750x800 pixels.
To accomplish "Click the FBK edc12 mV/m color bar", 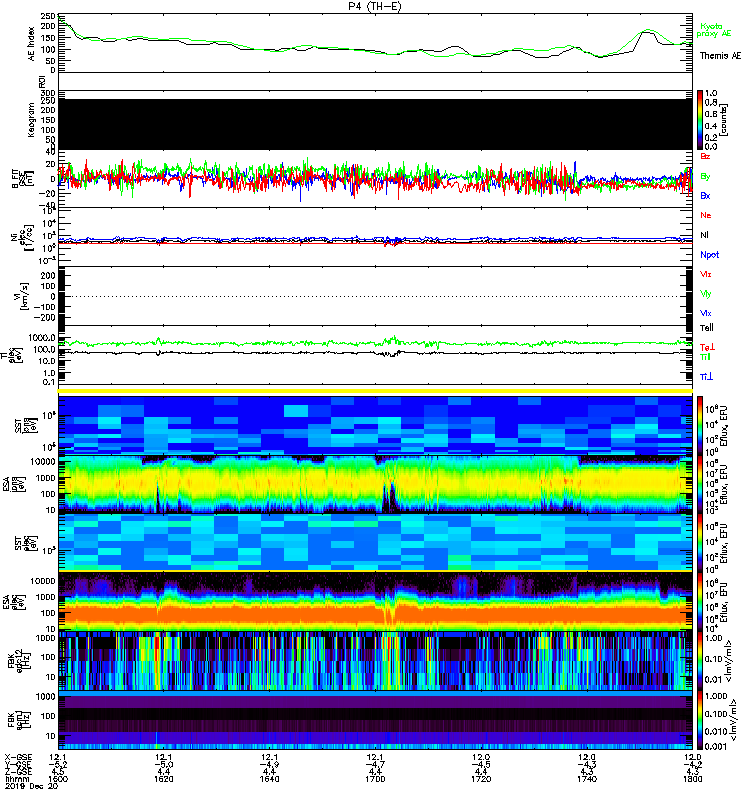I will pyautogui.click(x=700, y=661).
